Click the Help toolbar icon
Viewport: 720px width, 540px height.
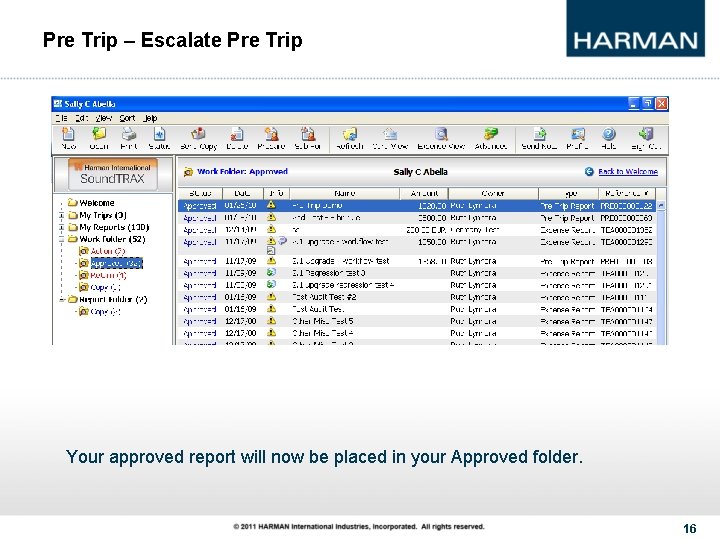point(608,135)
